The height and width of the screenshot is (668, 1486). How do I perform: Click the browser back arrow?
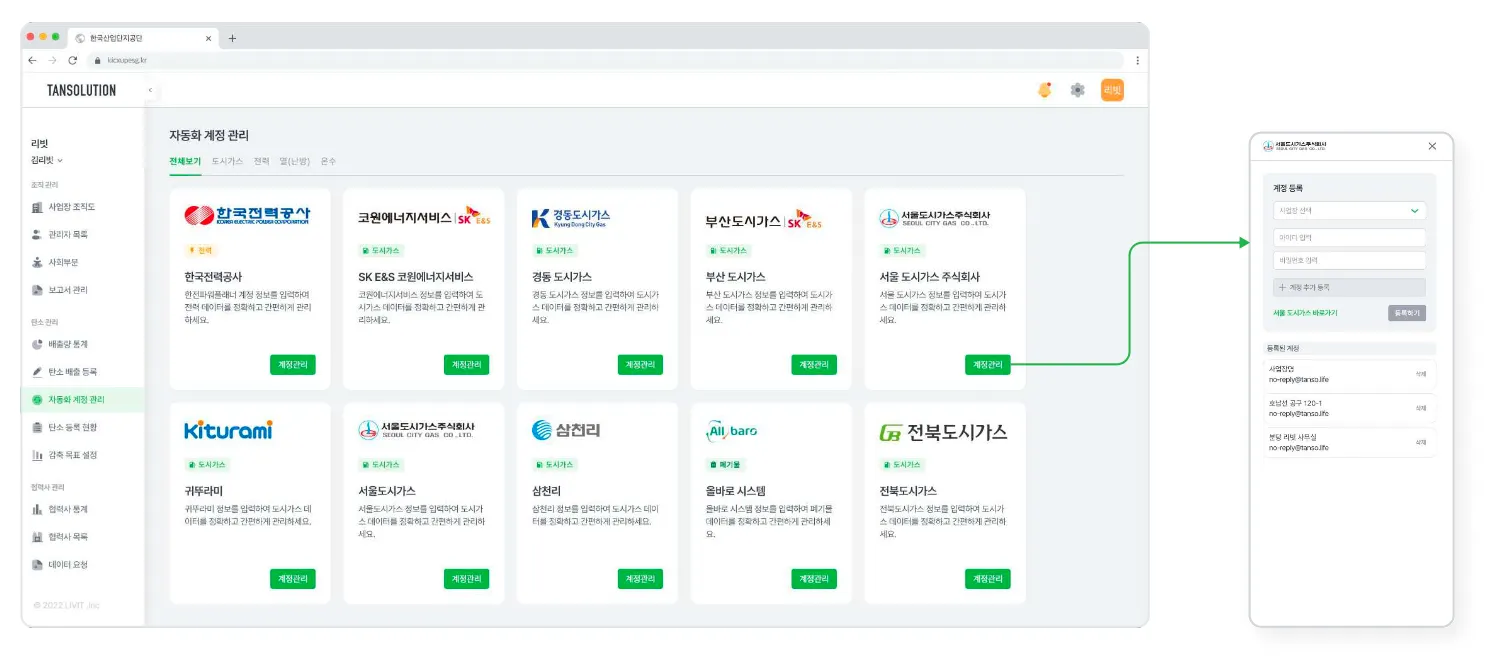(x=32, y=60)
